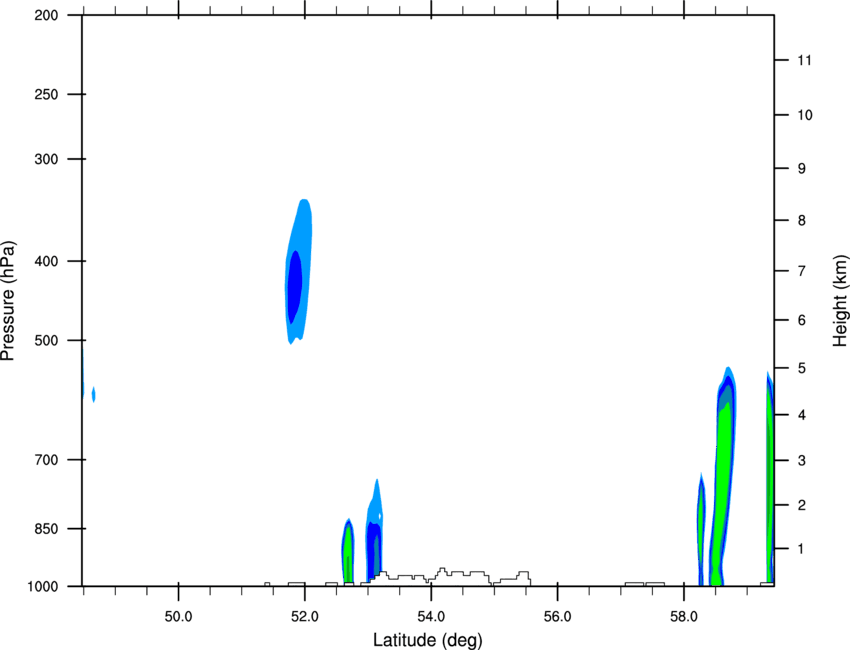Pick the 4 km height label
The width and height of the screenshot is (850, 650).
pos(802,415)
